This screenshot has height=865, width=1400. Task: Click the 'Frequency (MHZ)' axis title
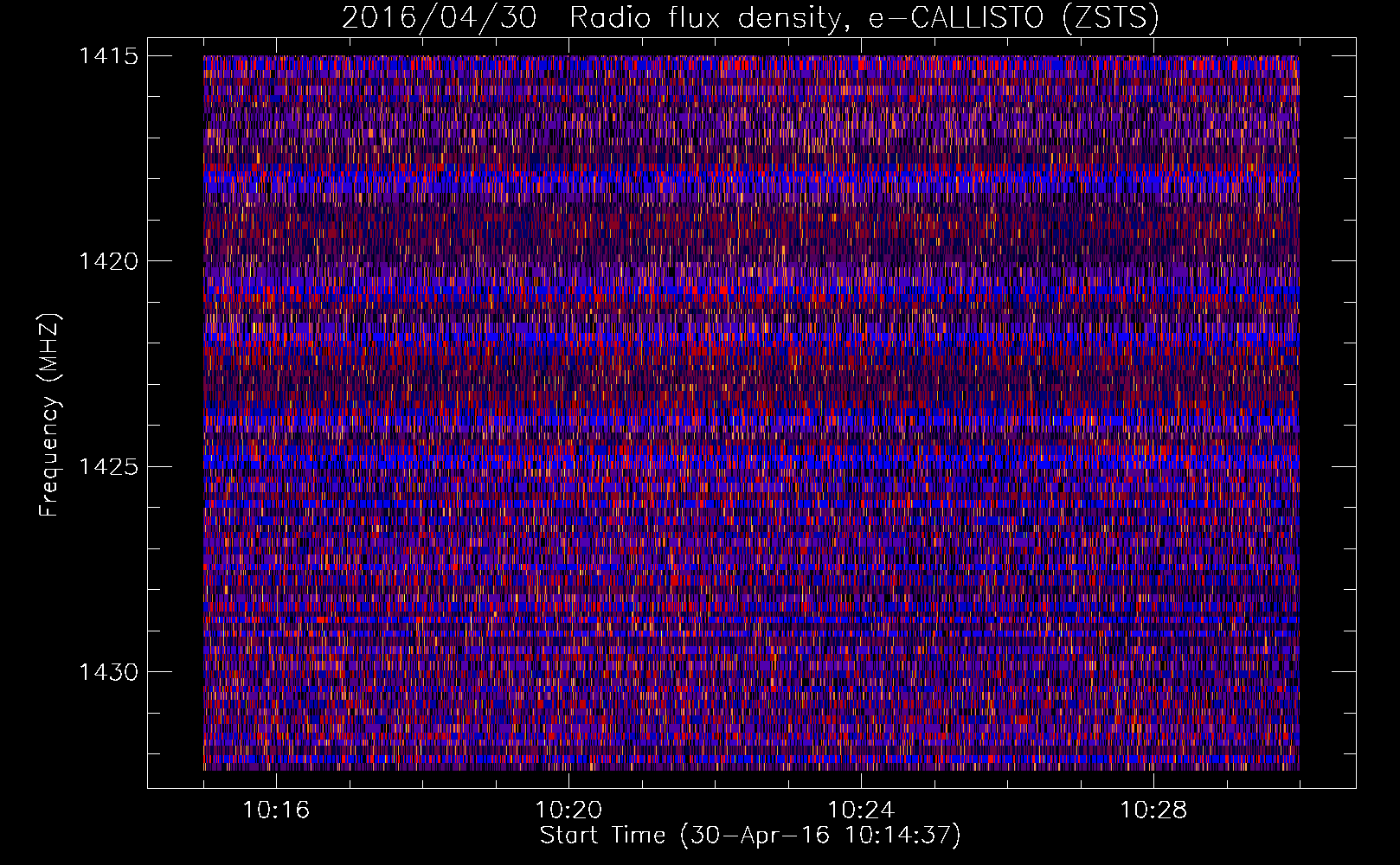(x=49, y=414)
